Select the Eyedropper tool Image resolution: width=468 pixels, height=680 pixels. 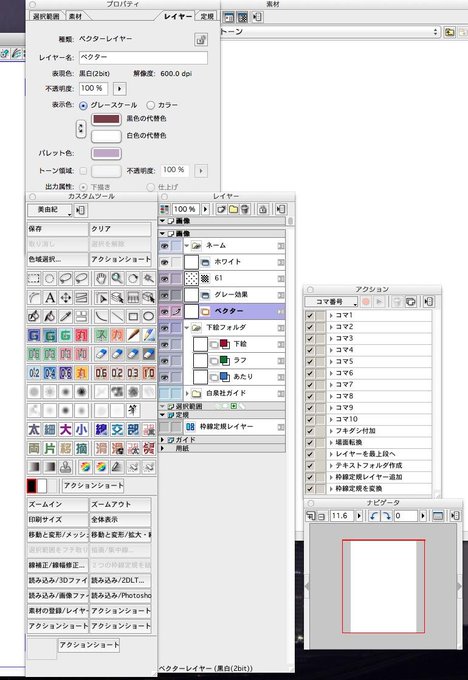coord(65,316)
